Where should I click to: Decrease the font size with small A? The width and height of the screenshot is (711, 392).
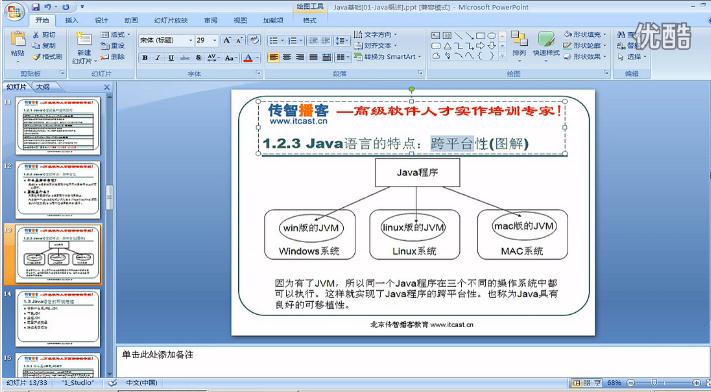(x=239, y=40)
